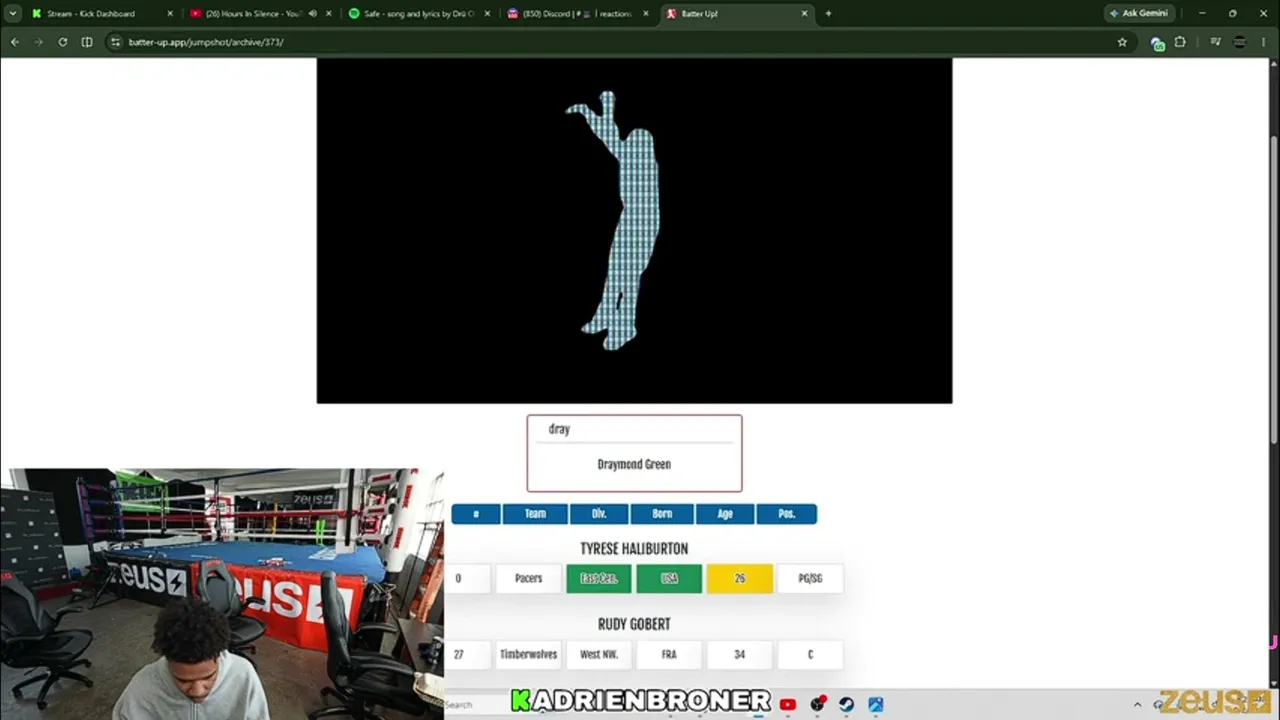The width and height of the screenshot is (1280, 720).
Task: Click the 'FRA' birthplace cell
Action: (x=669, y=654)
